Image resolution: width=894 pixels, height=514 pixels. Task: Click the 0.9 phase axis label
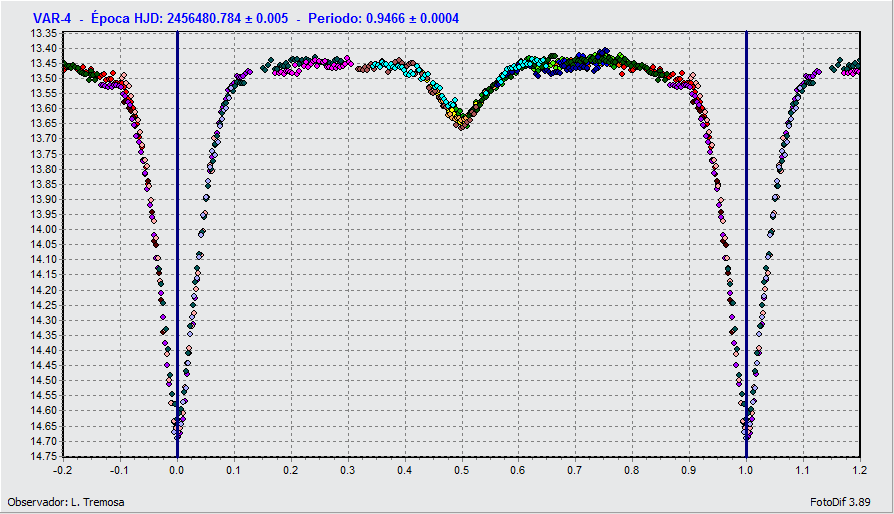click(689, 470)
